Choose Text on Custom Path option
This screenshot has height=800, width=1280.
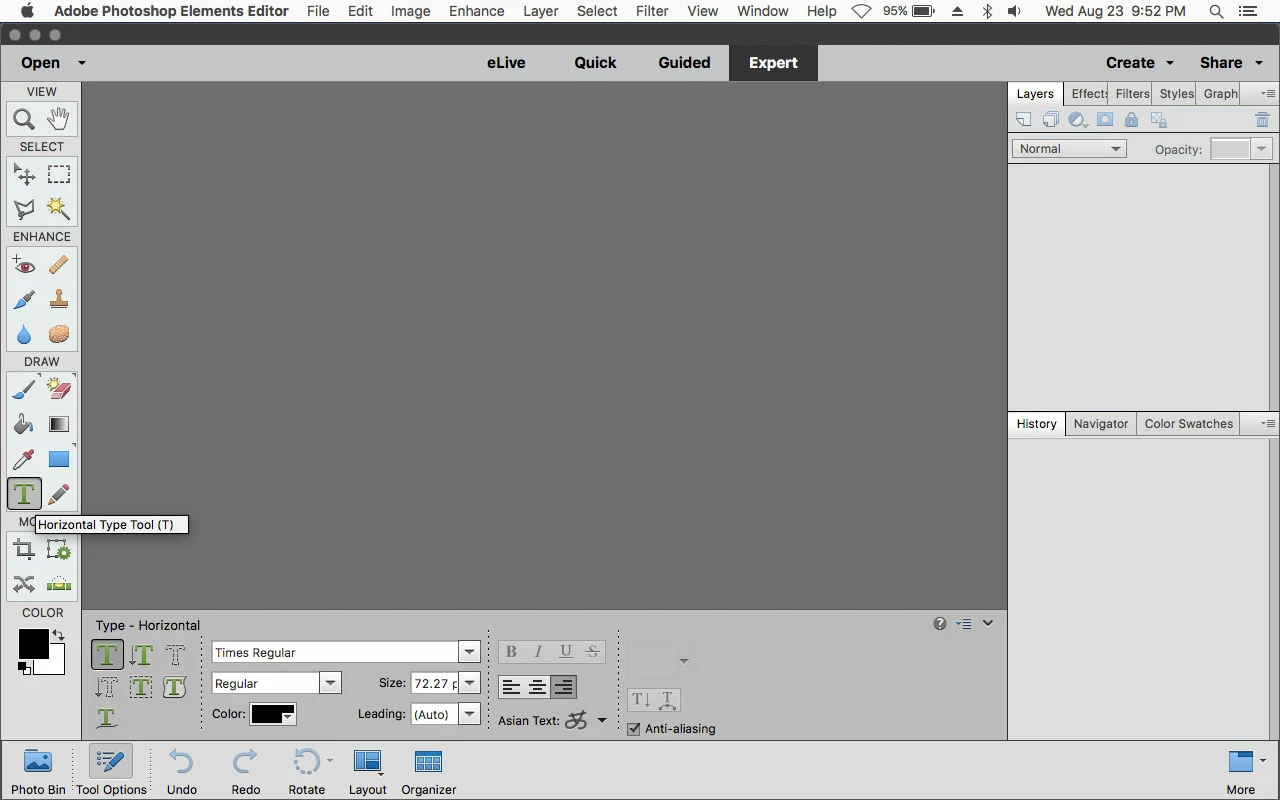tap(107, 717)
